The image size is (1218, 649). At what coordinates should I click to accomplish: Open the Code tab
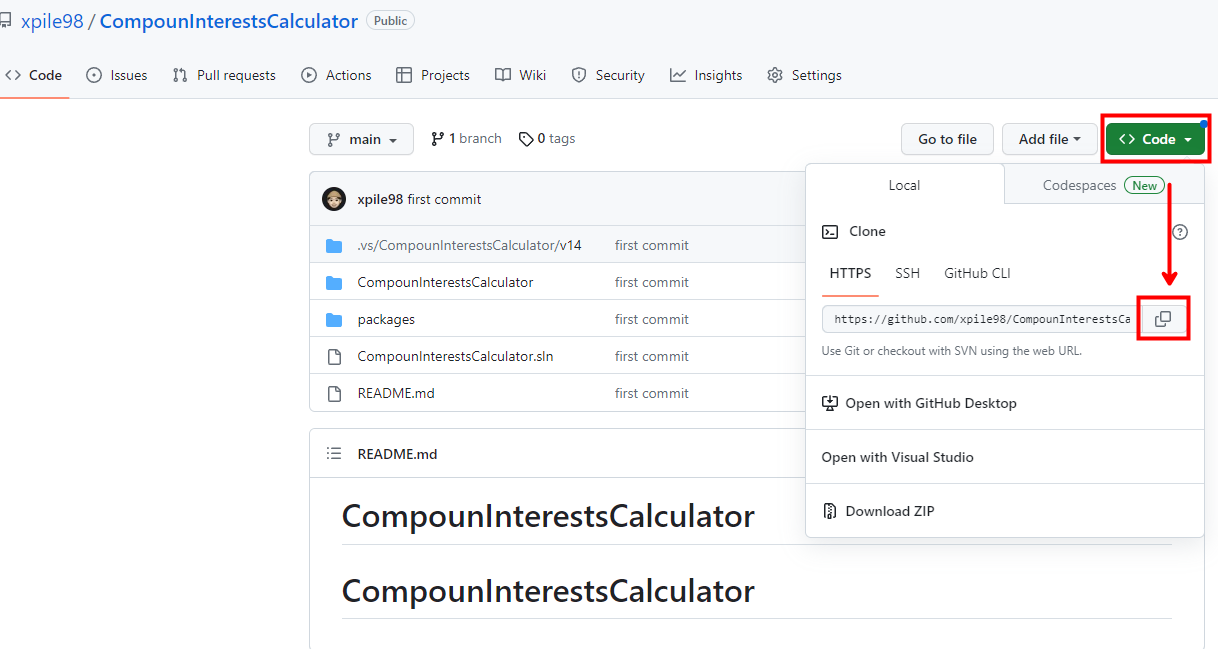click(34, 75)
